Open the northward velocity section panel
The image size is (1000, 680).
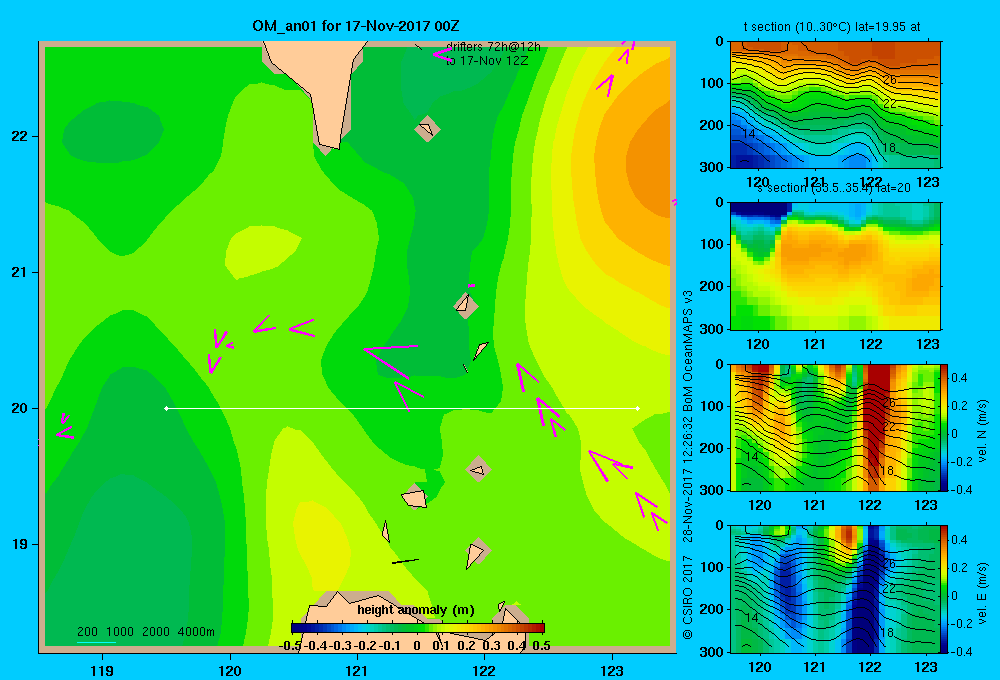835,427
